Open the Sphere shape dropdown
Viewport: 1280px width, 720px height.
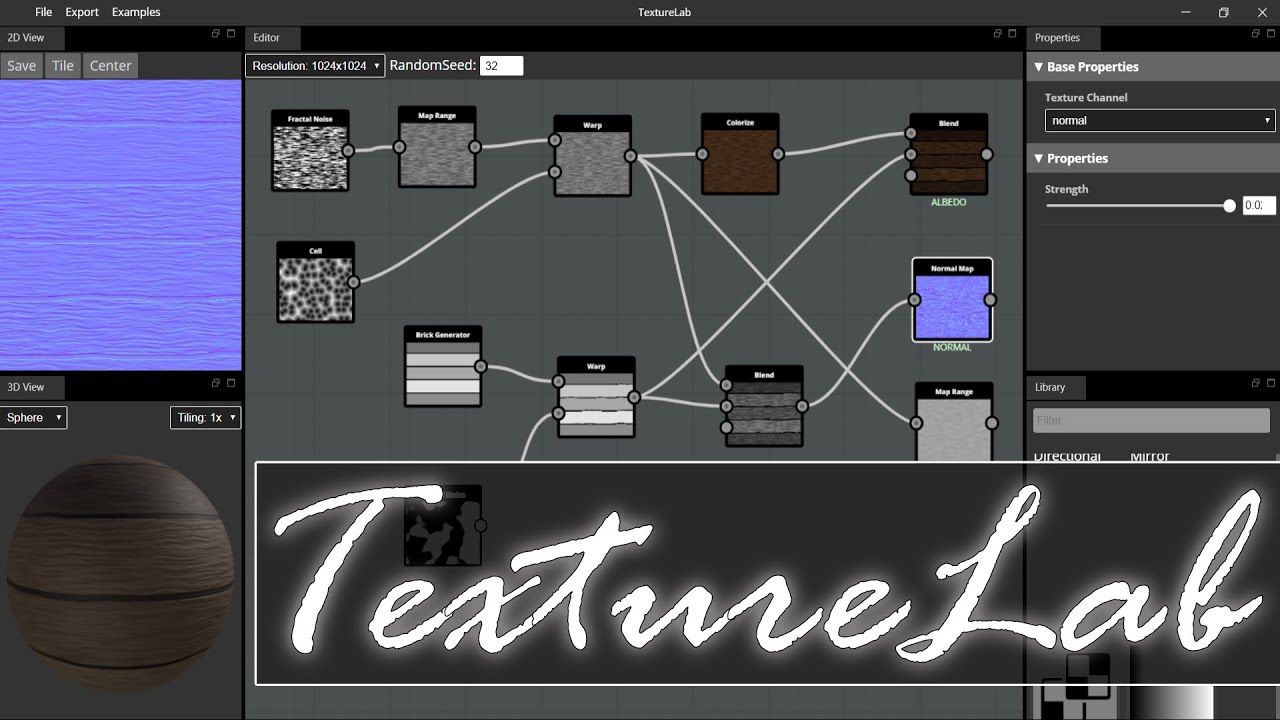click(33, 417)
